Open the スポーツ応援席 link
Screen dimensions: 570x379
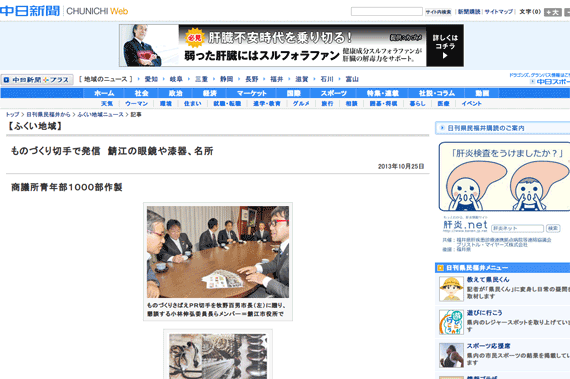[488, 346]
